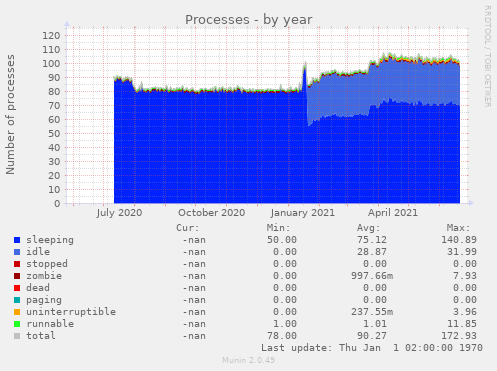Click idle average value 28.87
This screenshot has height=371, width=497.
(x=372, y=252)
